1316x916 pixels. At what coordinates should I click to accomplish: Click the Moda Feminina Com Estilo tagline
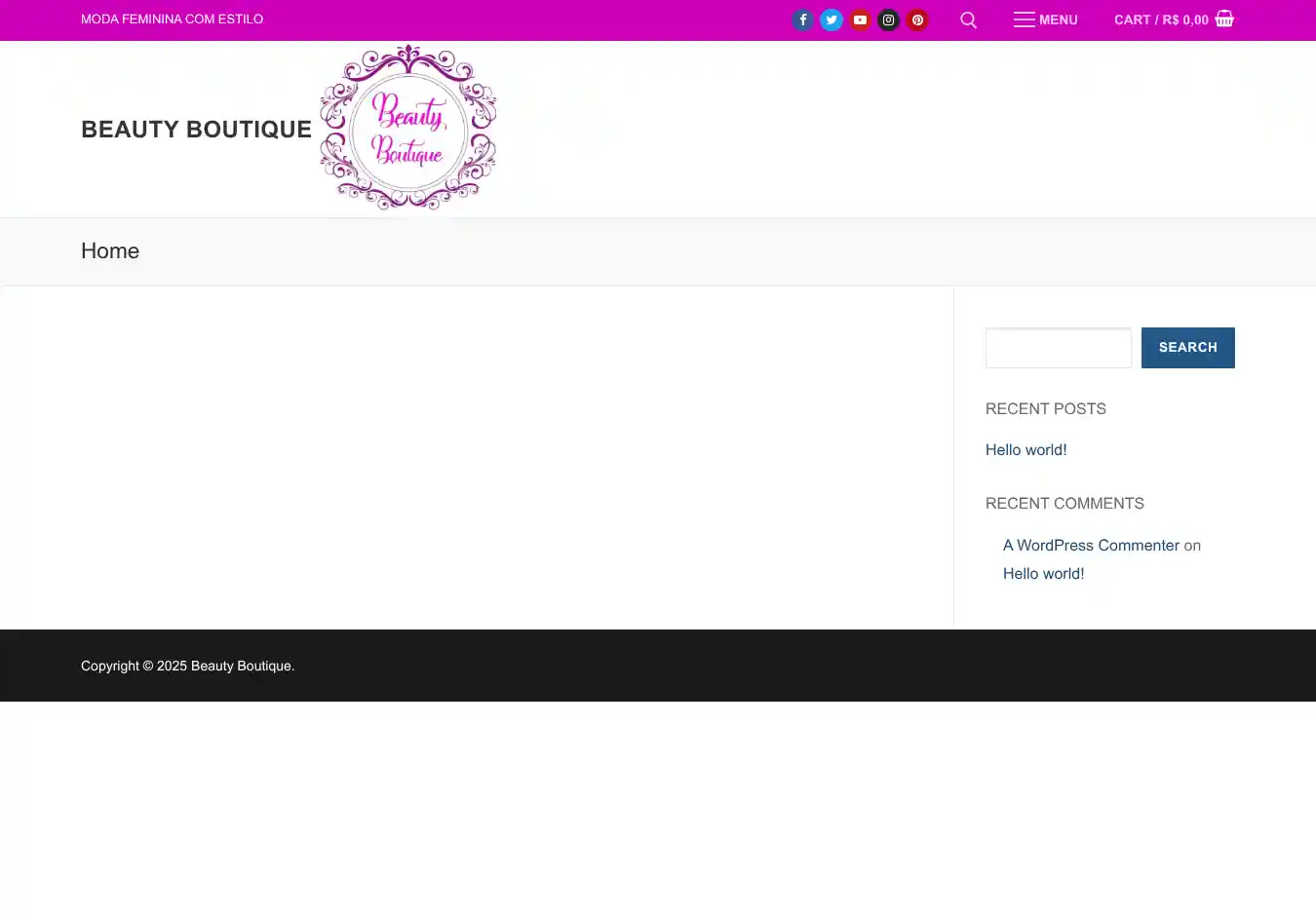point(172,19)
